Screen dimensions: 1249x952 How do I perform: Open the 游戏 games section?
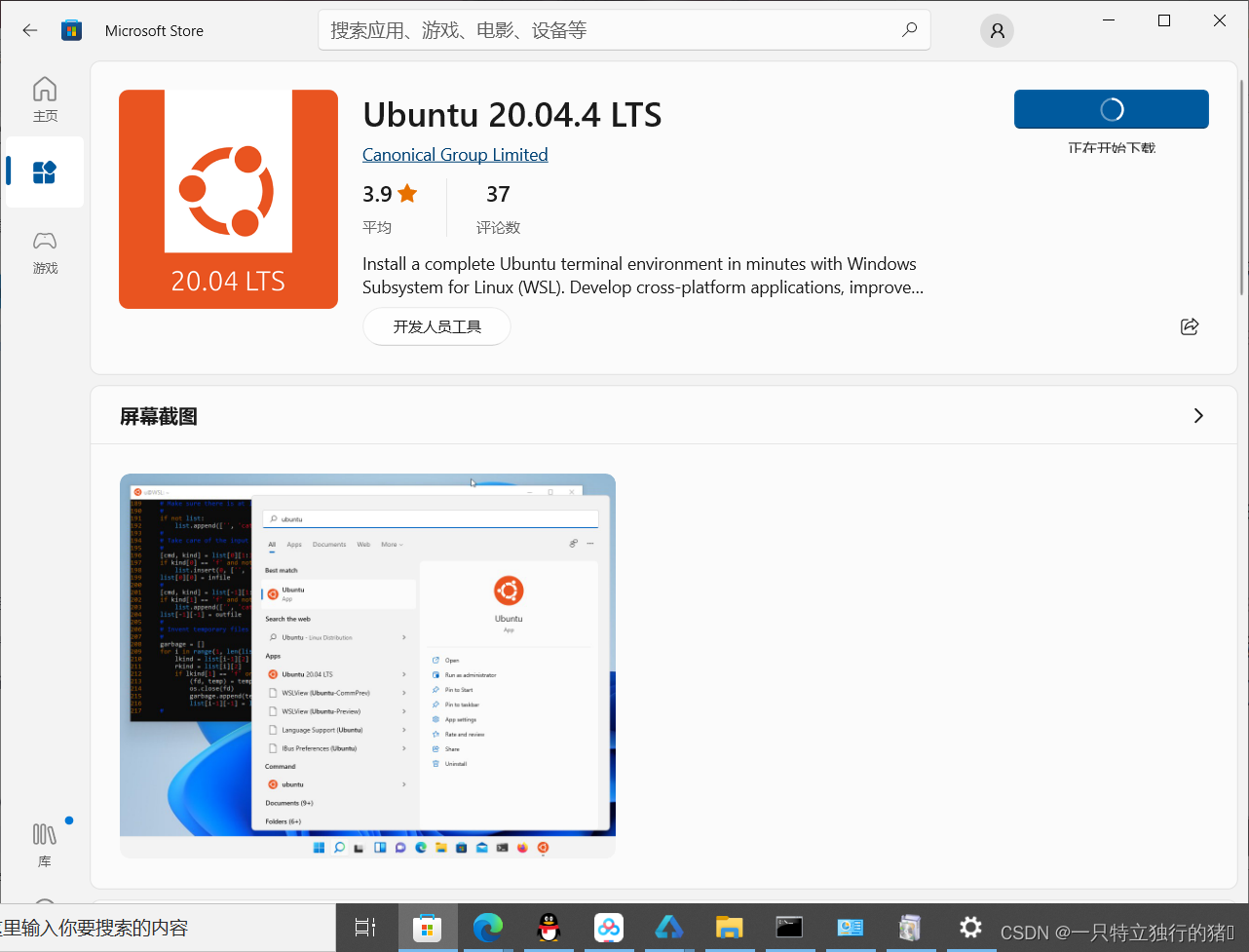coord(45,251)
